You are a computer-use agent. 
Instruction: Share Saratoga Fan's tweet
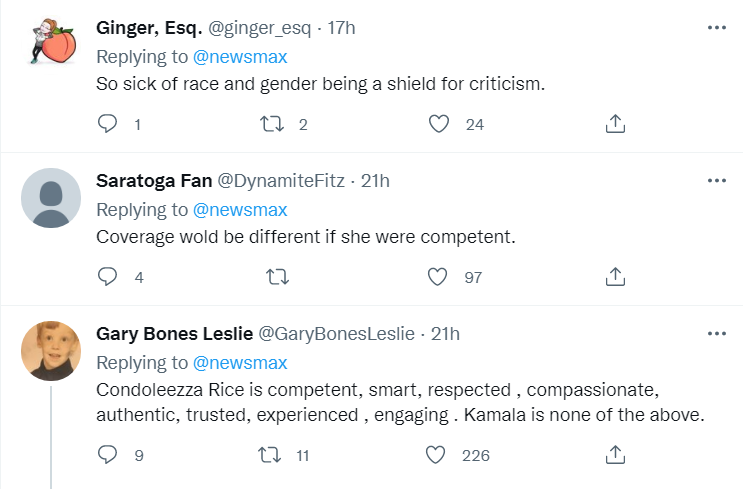[616, 277]
